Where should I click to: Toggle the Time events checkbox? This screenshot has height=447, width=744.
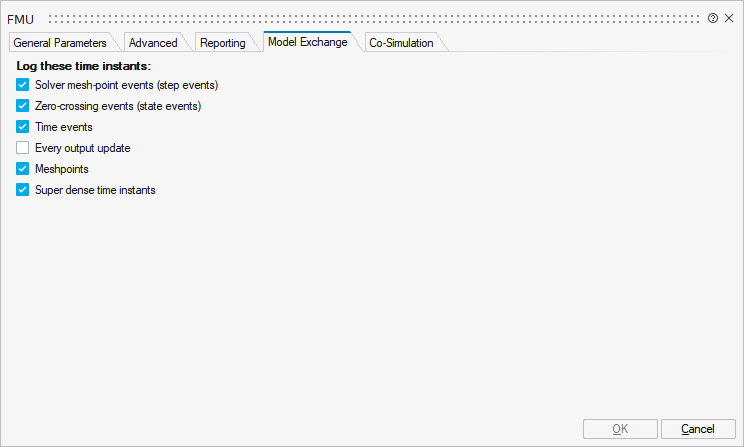[x=23, y=127]
